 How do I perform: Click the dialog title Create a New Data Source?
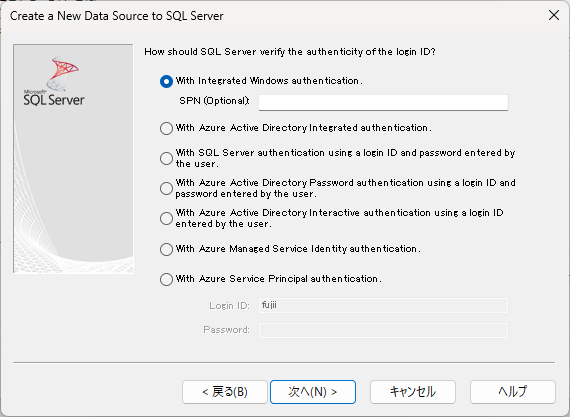click(x=117, y=16)
